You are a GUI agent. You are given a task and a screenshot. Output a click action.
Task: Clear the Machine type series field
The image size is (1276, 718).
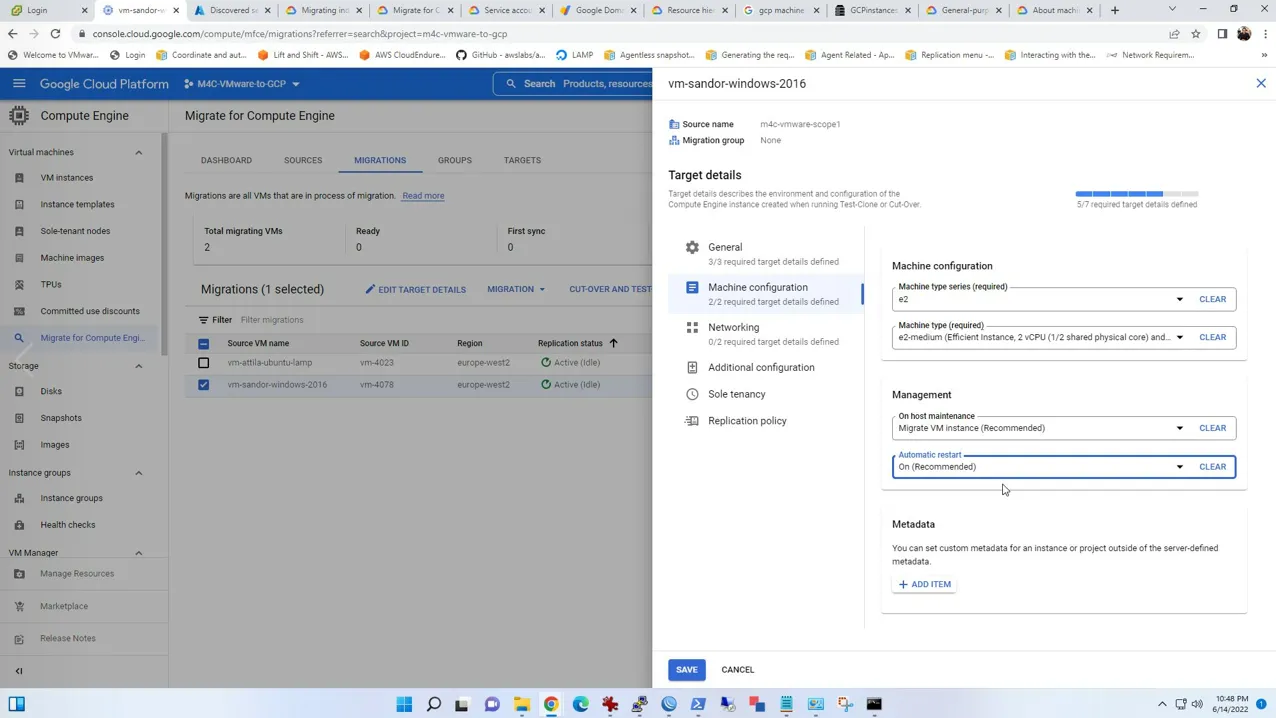pos(1212,299)
